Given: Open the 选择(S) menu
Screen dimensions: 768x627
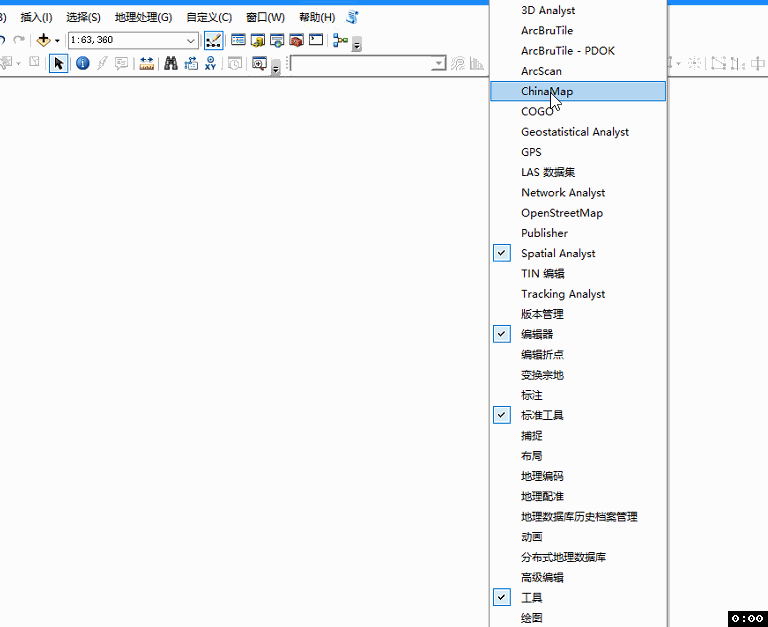Looking at the screenshot, I should coord(83,18).
